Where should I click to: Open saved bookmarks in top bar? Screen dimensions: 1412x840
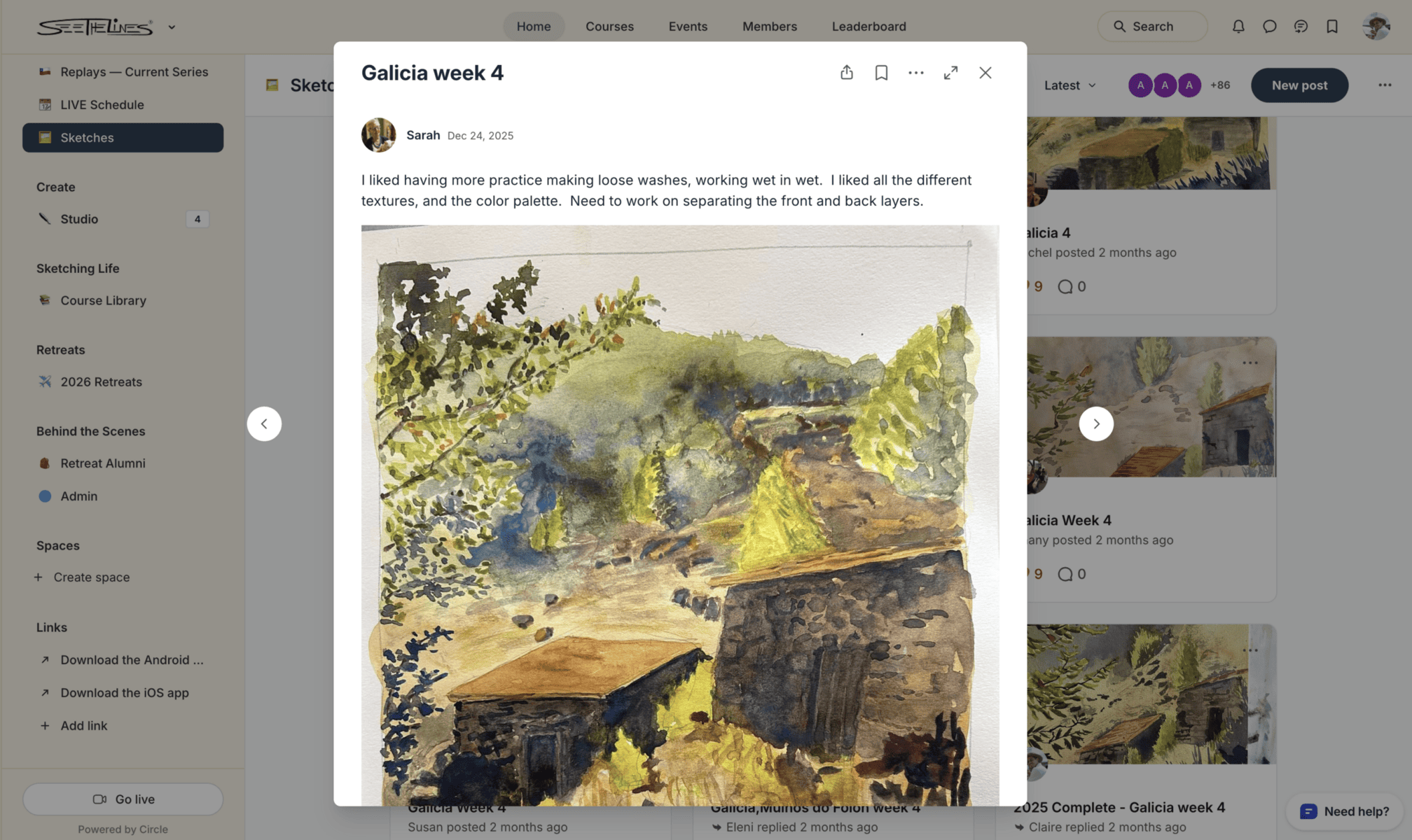[x=1332, y=27]
